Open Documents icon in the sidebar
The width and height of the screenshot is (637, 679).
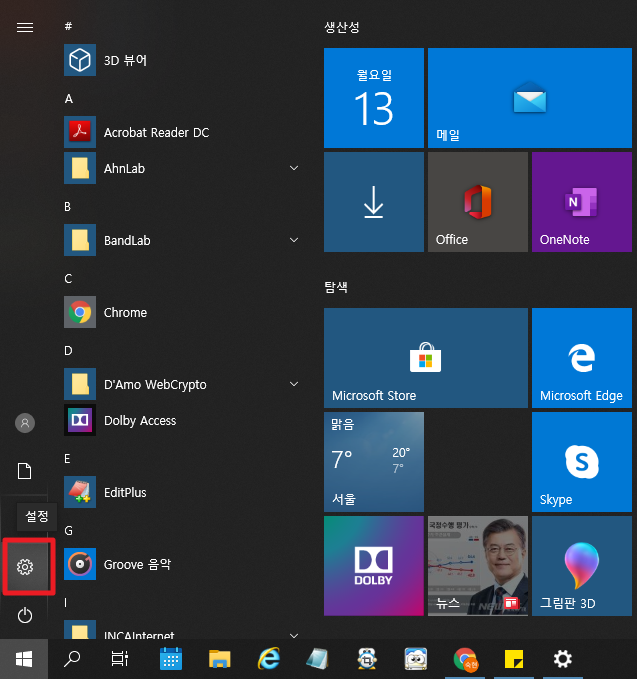(x=25, y=471)
